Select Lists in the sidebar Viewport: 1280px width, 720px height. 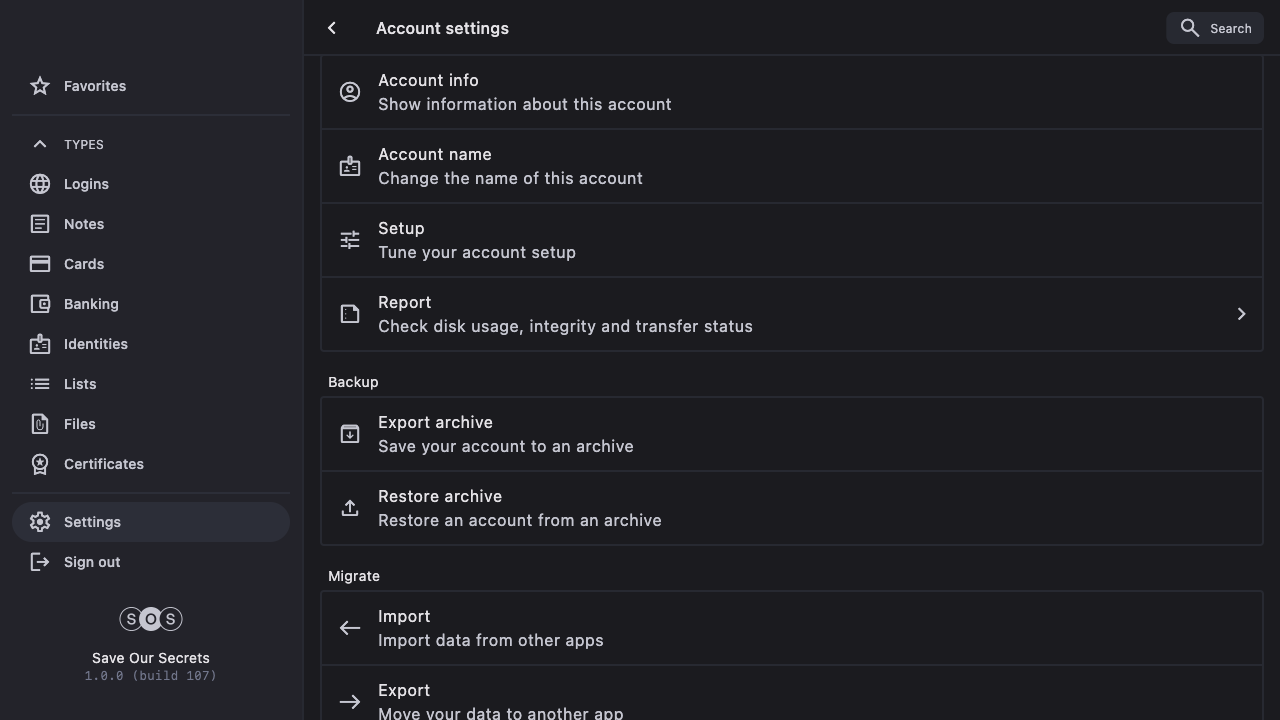[80, 384]
